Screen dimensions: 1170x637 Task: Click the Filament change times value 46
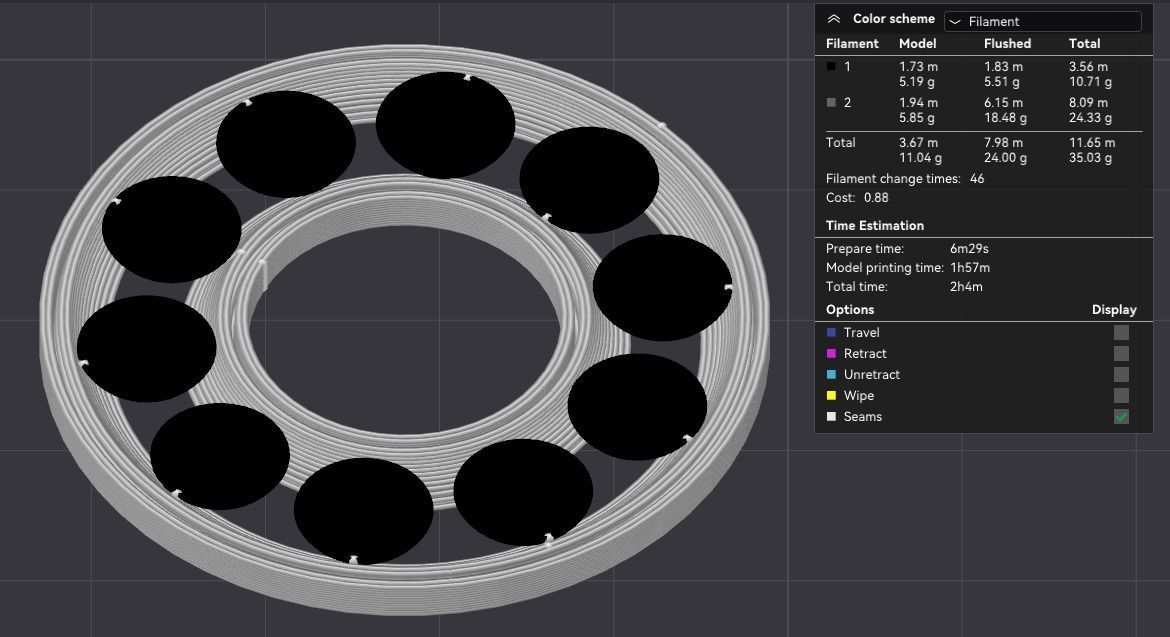click(x=977, y=179)
